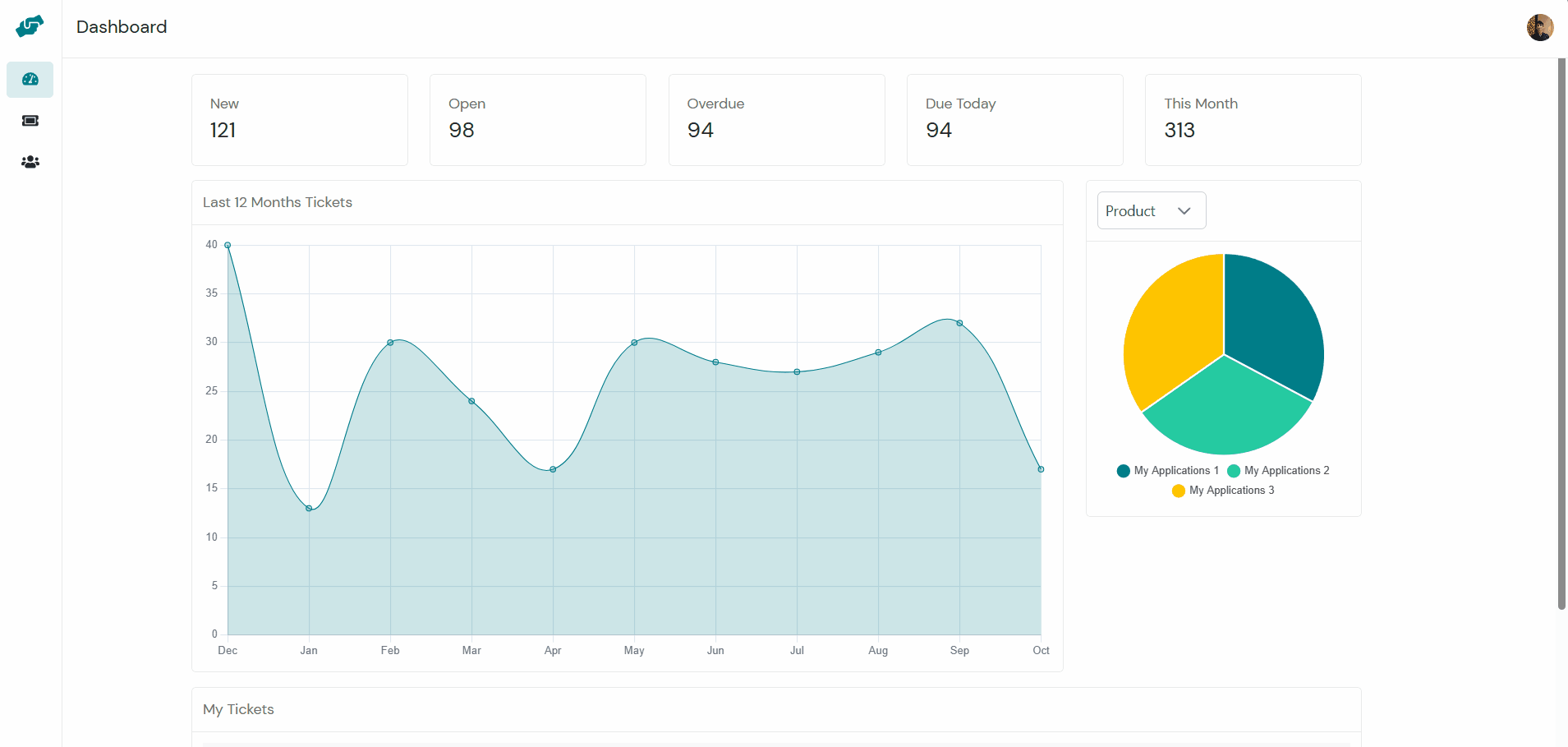Click the user profile avatar

pyautogui.click(x=1539, y=27)
